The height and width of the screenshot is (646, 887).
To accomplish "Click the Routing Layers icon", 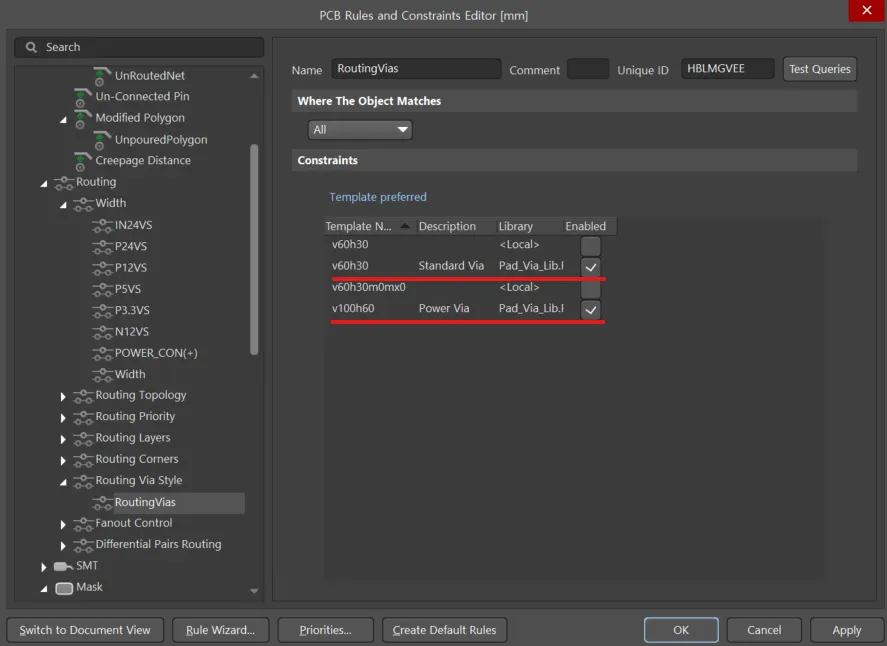I will point(83,438).
